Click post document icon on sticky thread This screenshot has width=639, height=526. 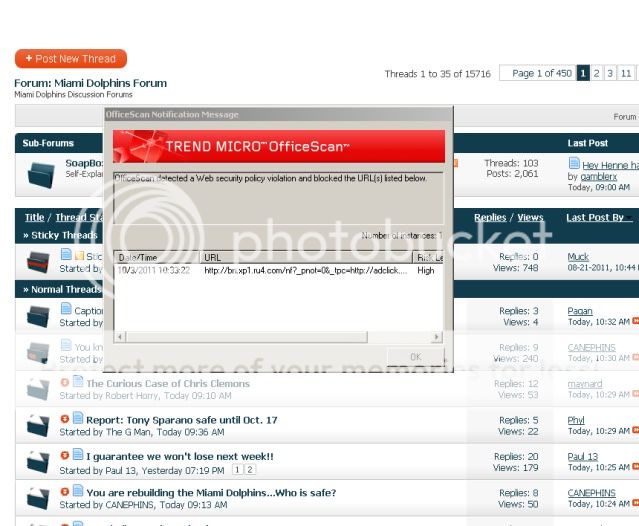click(x=66, y=254)
